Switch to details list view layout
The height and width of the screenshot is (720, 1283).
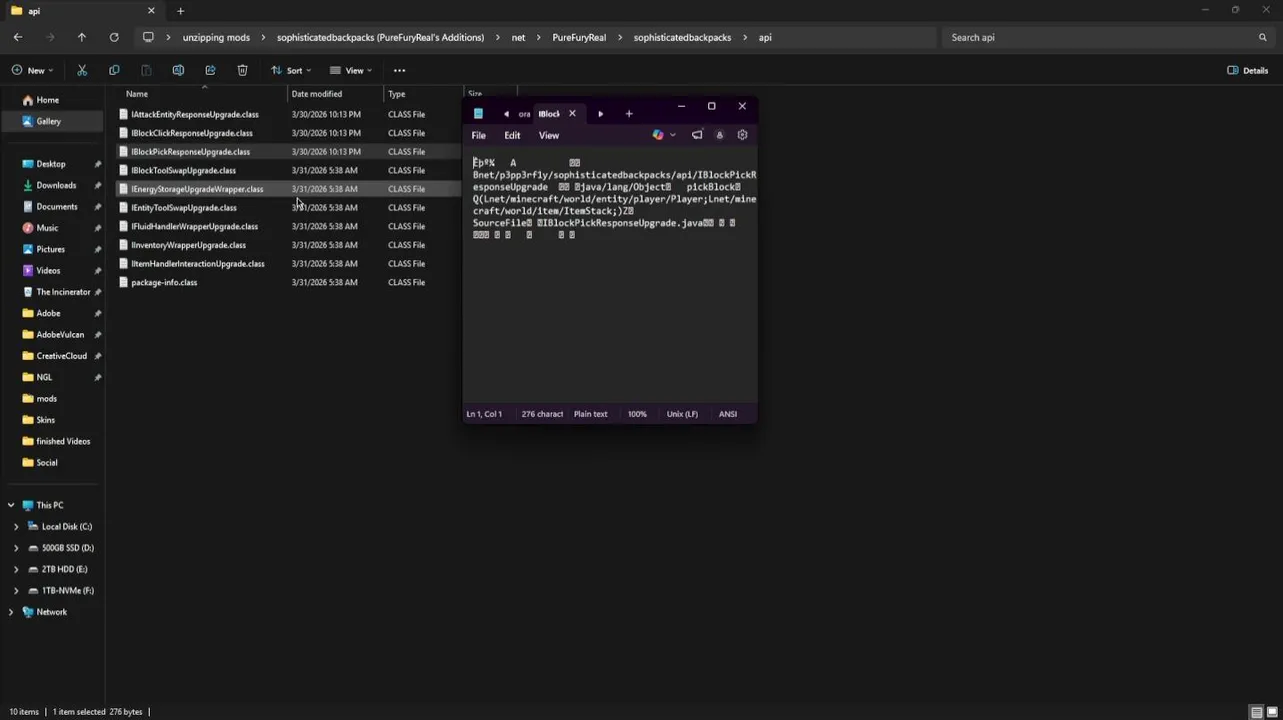[x=1257, y=712]
